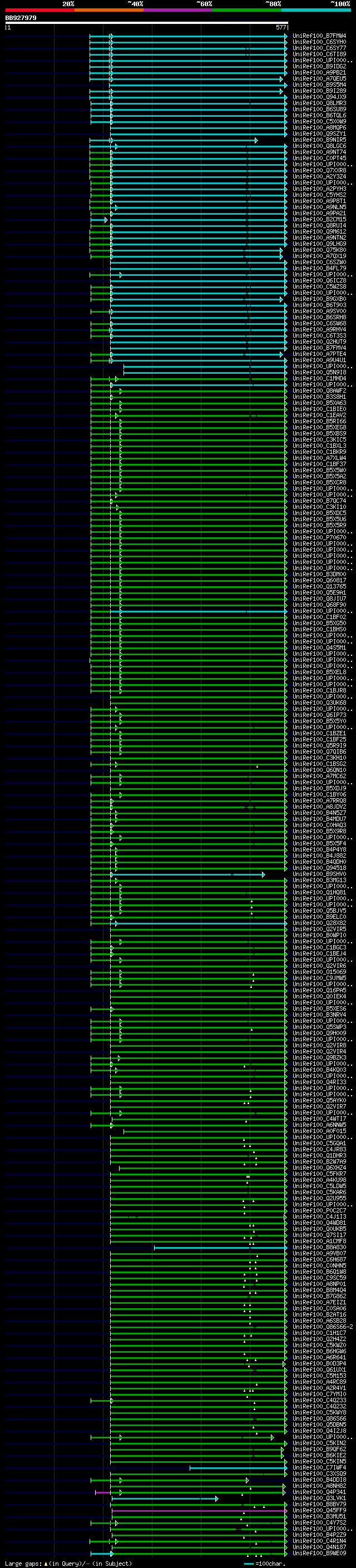Select the UniRef100_Q13765 label
Image resolution: width=356 pixels, height=1568 pixels.
click(x=319, y=587)
